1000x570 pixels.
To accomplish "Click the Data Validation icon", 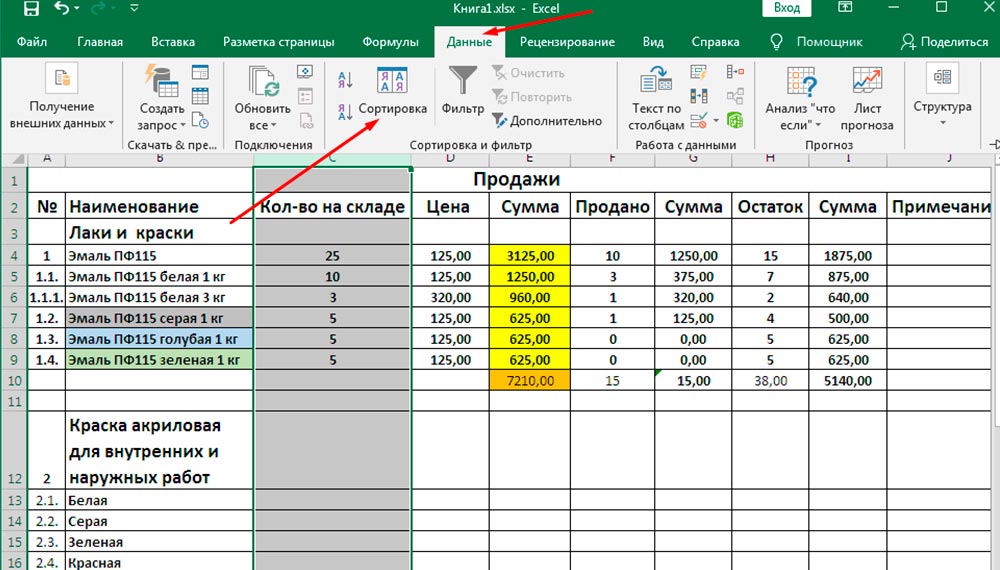I will 699,120.
